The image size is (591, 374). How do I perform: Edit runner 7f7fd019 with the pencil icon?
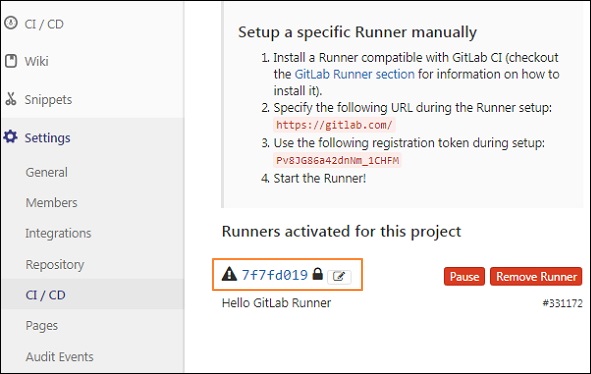click(339, 277)
